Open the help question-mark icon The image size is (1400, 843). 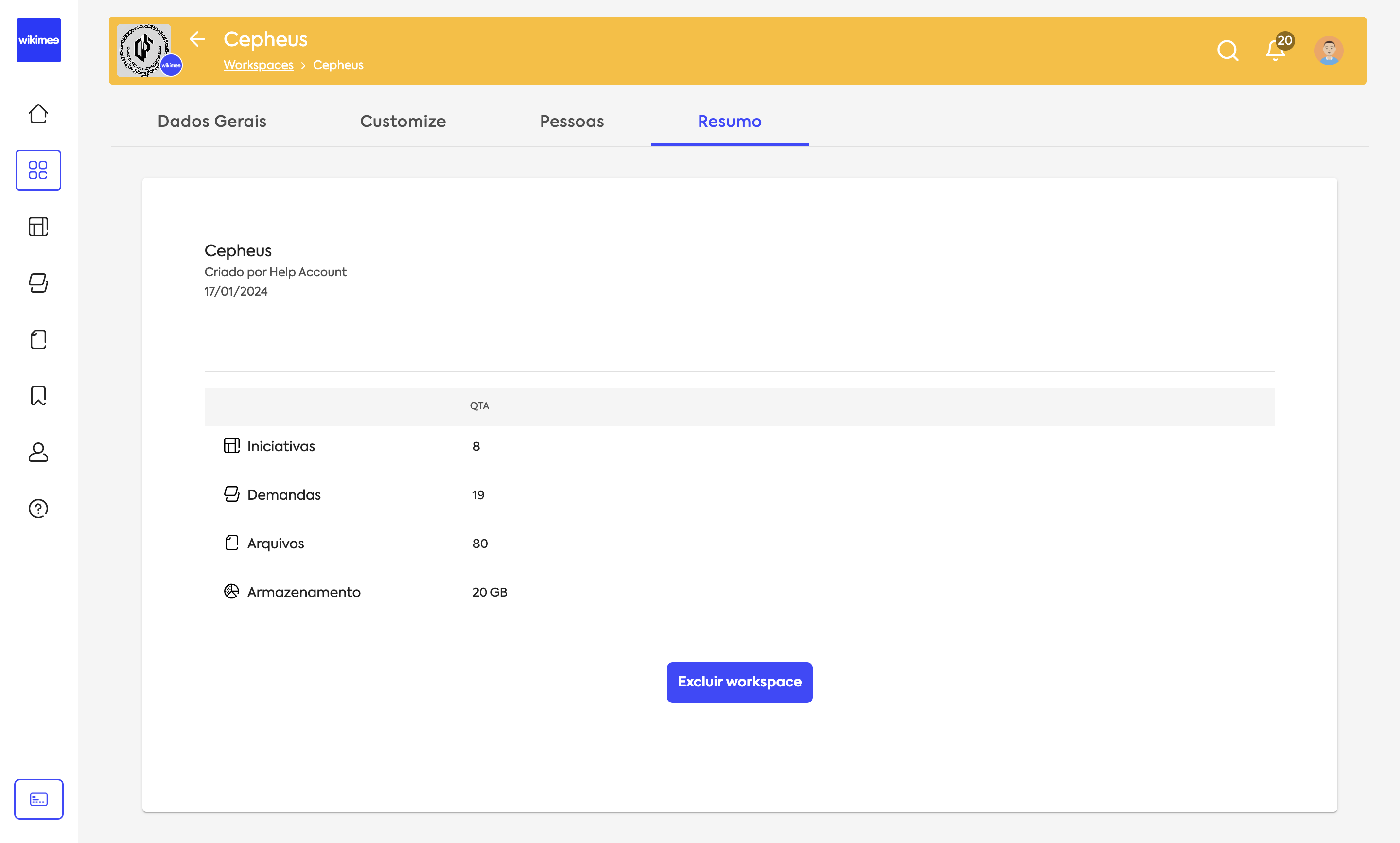pos(38,509)
